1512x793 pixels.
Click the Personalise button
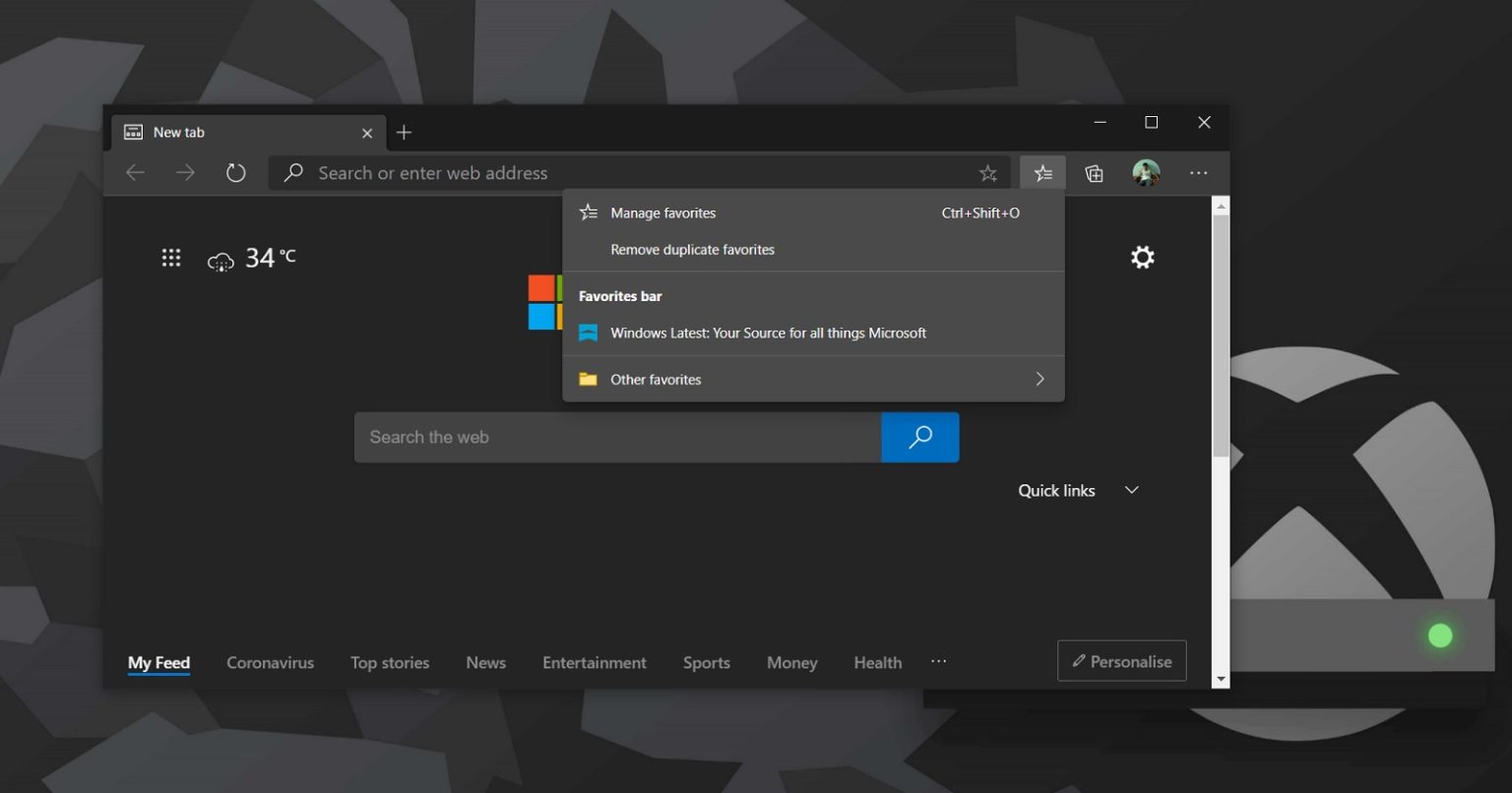tap(1121, 661)
